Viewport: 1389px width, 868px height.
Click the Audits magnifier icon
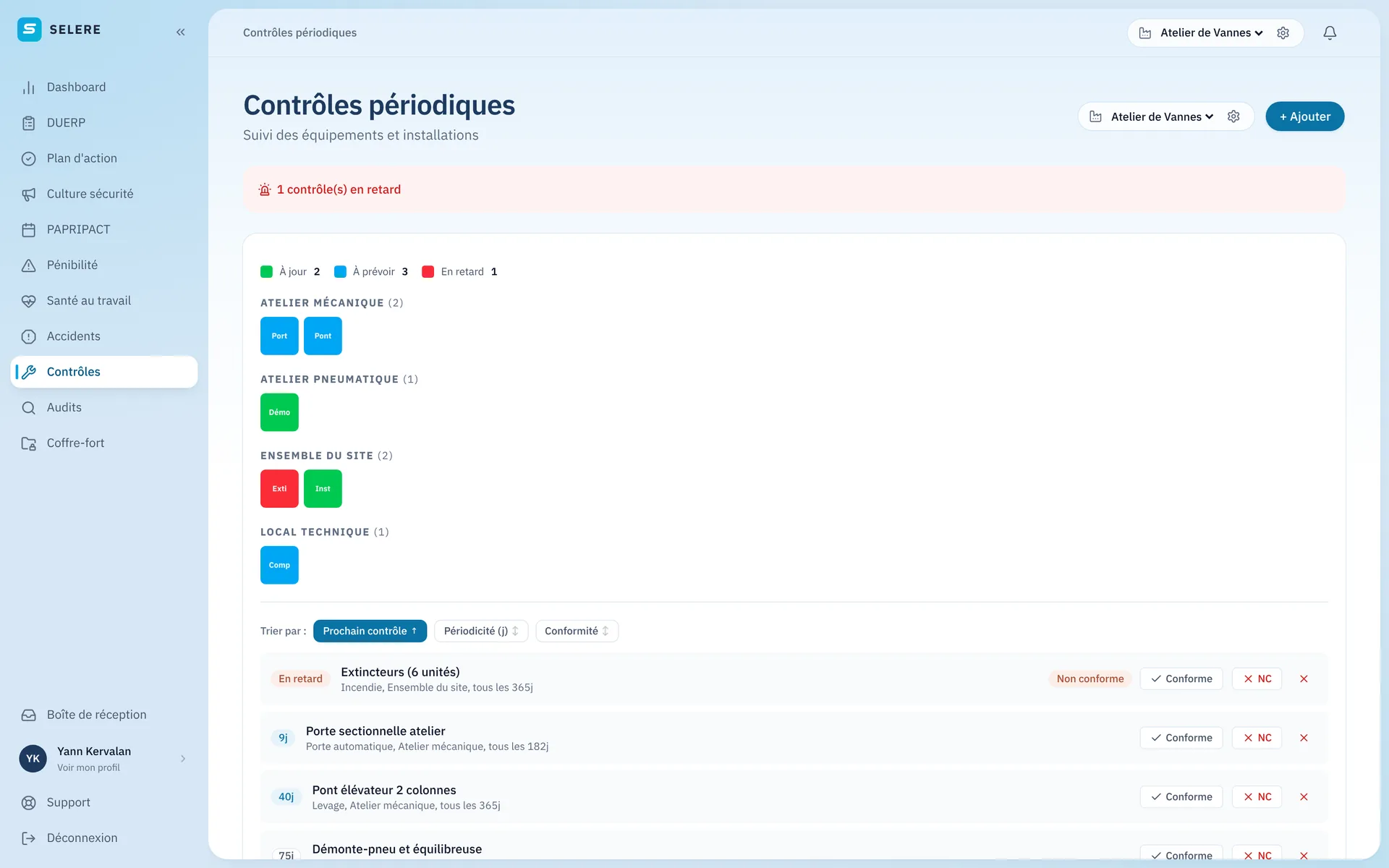[29, 408]
